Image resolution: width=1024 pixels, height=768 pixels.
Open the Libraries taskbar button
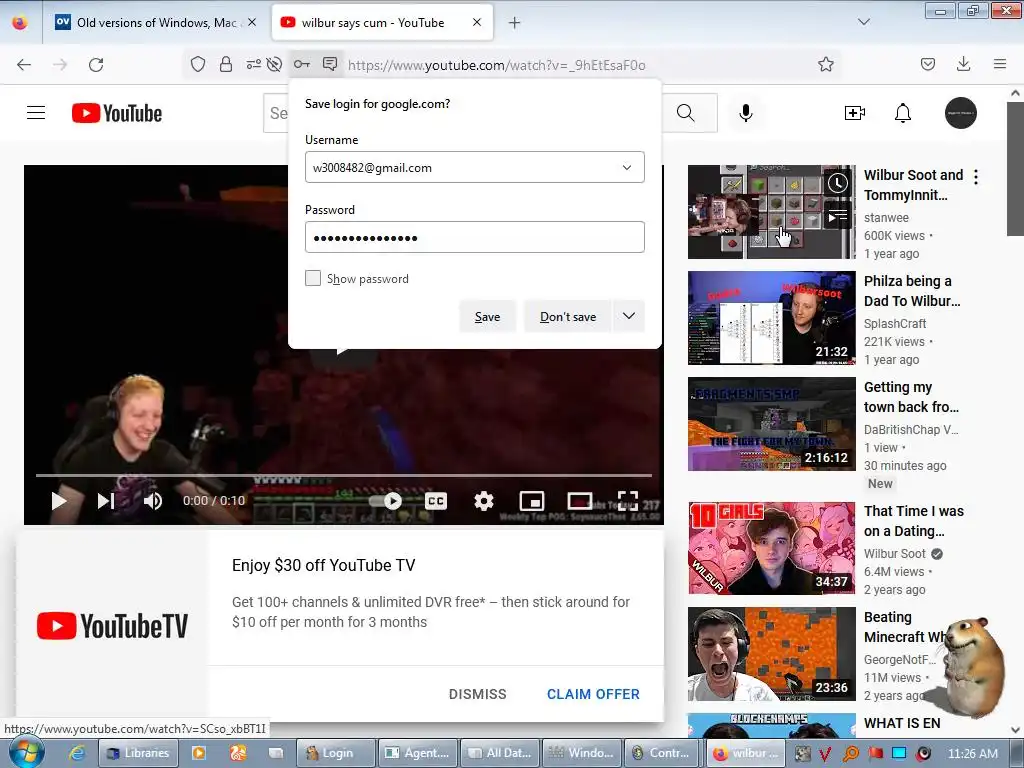coord(138,752)
